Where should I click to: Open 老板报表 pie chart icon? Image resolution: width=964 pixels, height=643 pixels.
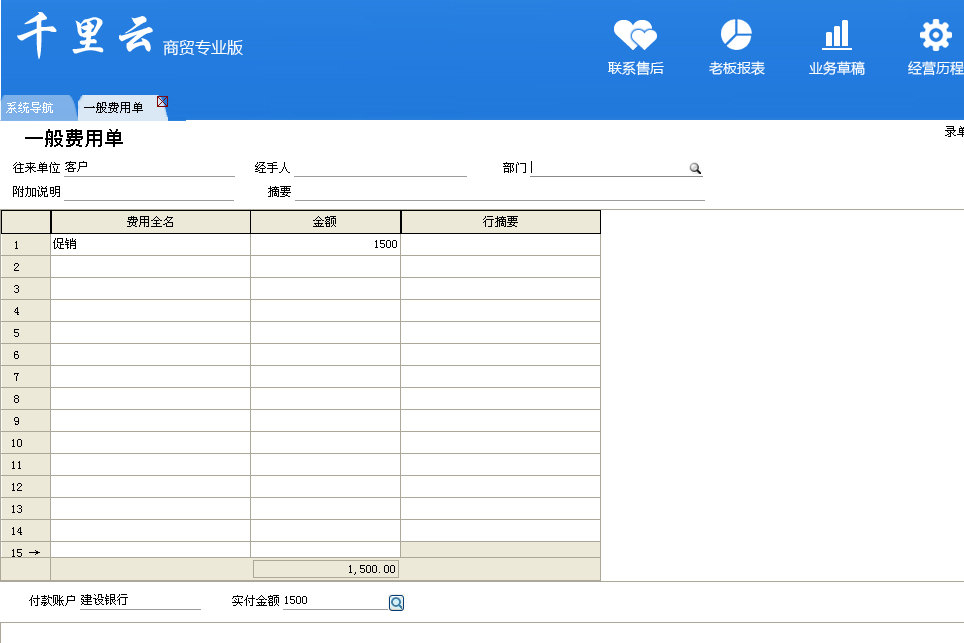pos(736,36)
